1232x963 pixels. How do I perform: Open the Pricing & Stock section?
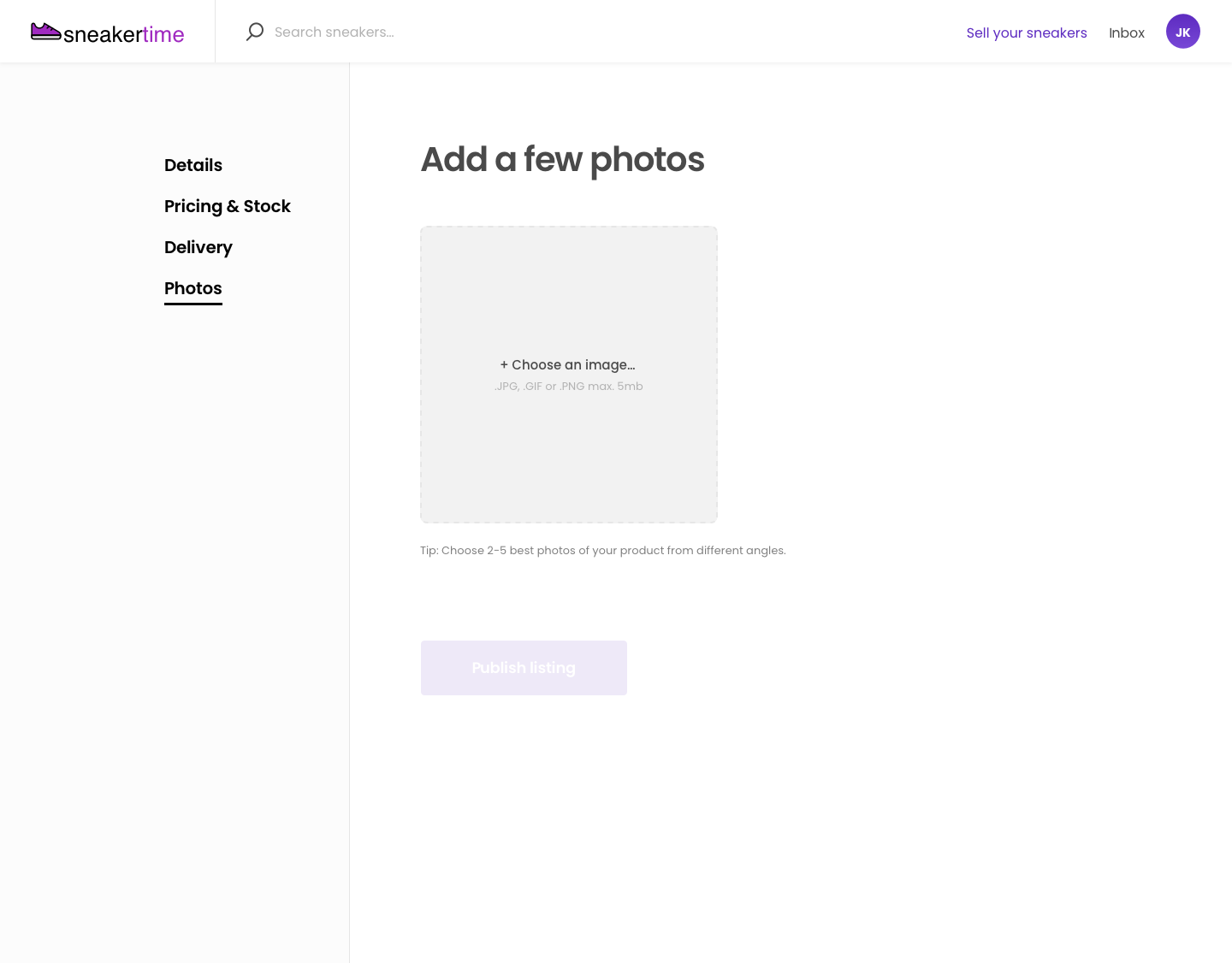point(228,206)
